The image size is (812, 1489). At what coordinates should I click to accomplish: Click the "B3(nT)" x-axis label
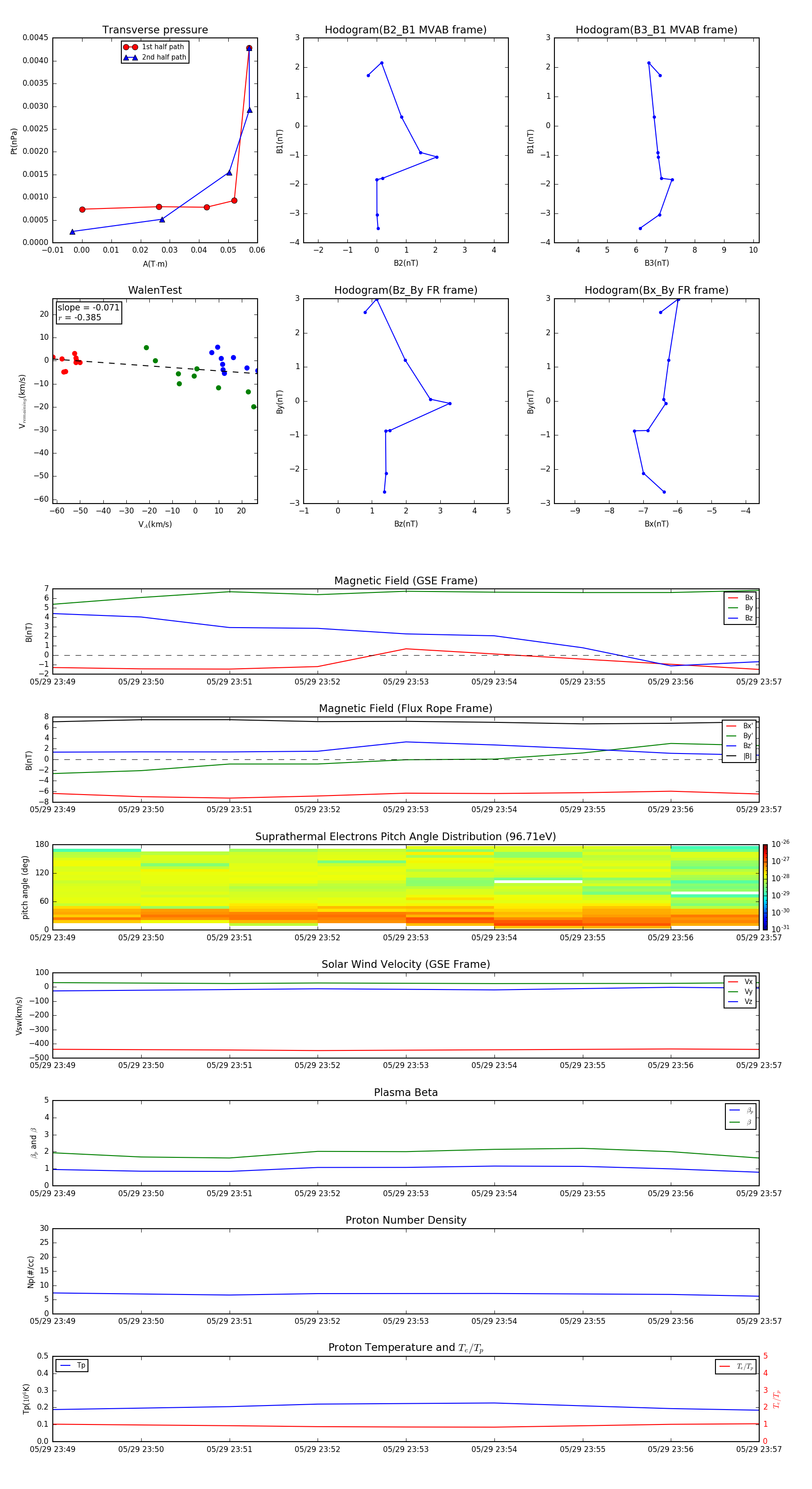[x=656, y=263]
